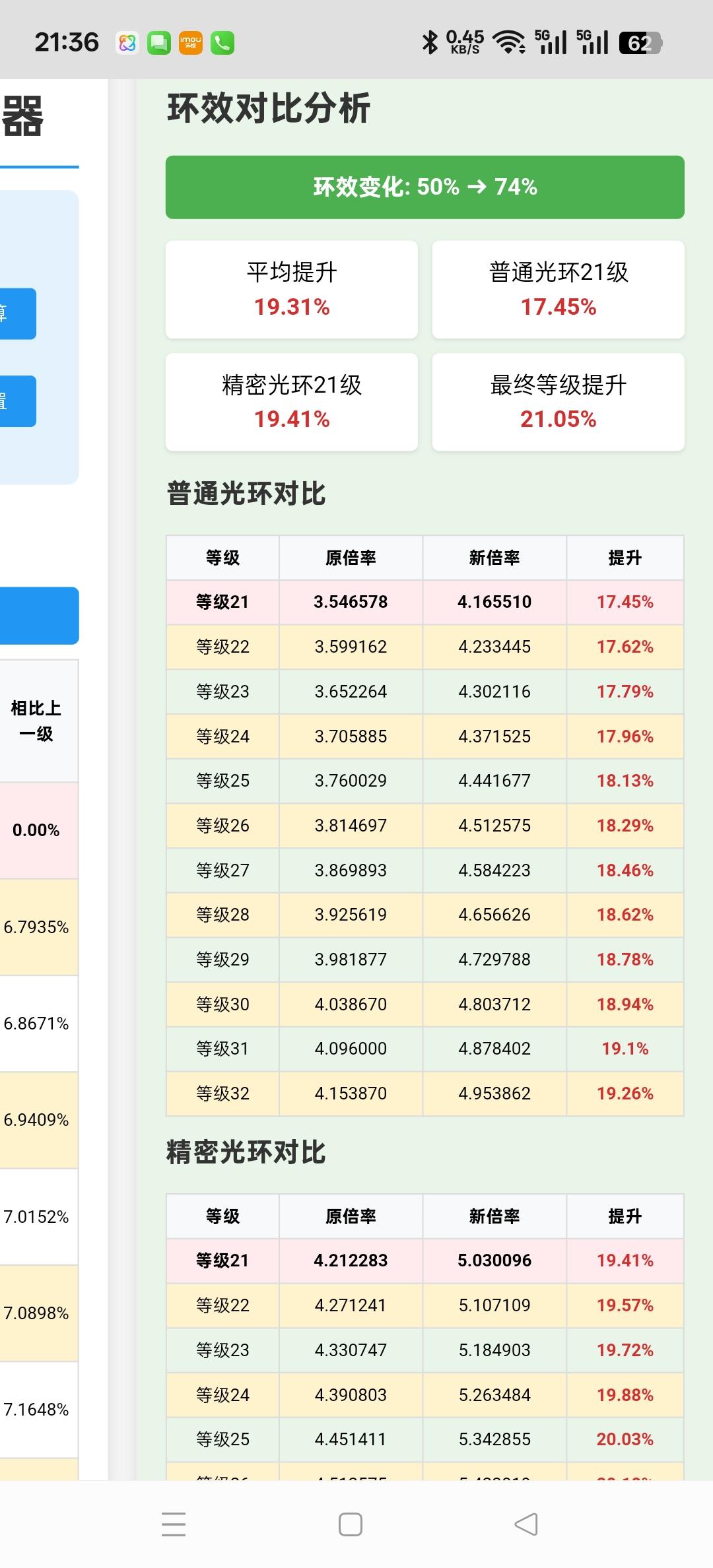
Task: Click the value 4.096000
Action: (x=351, y=1049)
